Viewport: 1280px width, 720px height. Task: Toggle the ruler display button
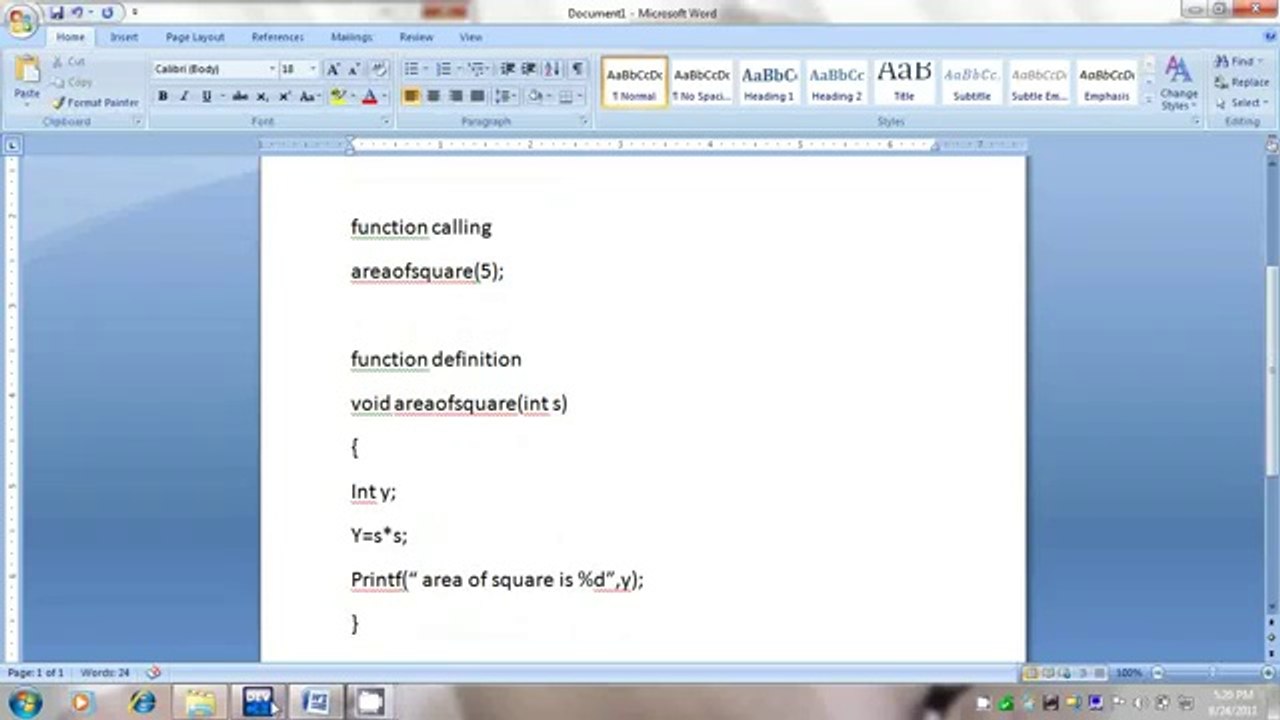coord(1272,145)
